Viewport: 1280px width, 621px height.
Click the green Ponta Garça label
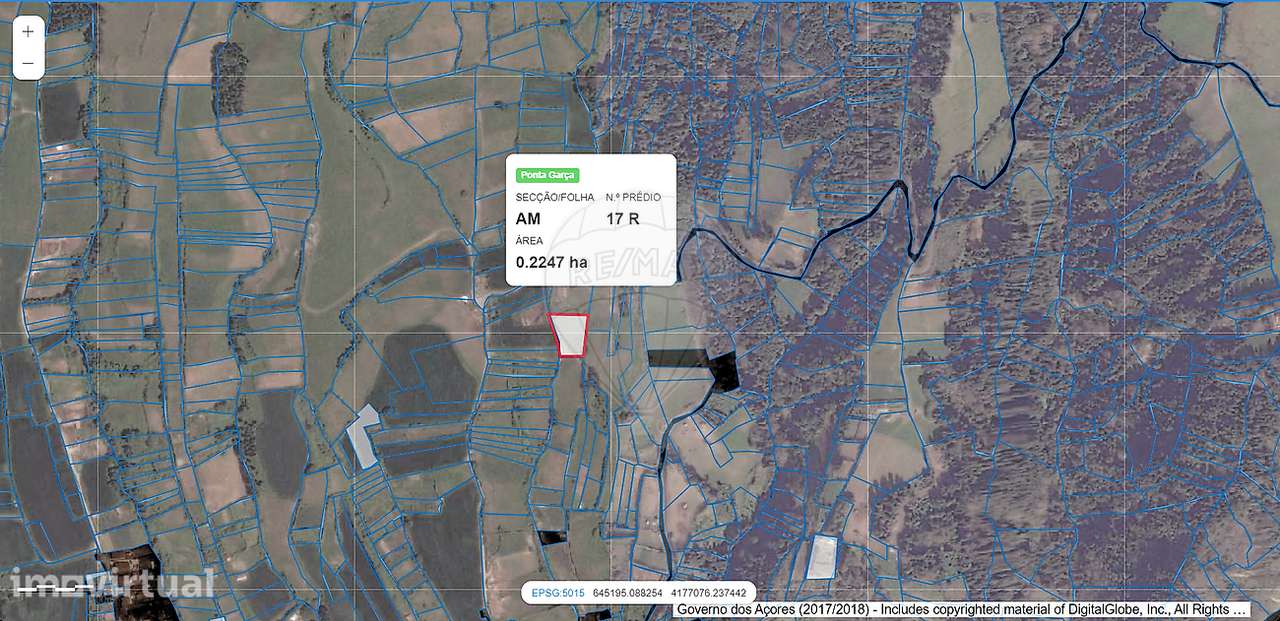click(548, 175)
